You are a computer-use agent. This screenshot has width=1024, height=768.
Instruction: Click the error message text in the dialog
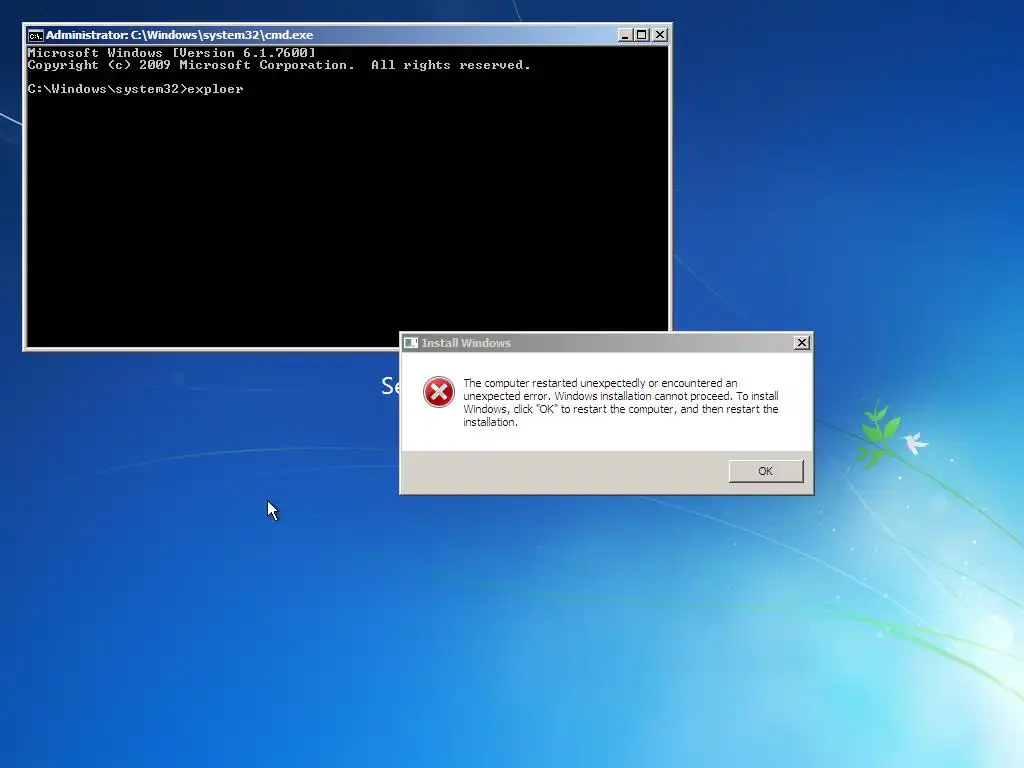click(x=620, y=402)
